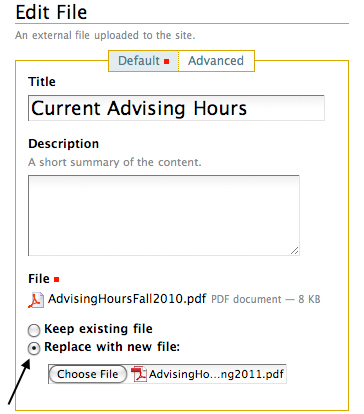364x414 pixels.
Task: Click the PDF icon beside AdvisingHo...ng2011.pdf
Action: [x=139, y=374]
